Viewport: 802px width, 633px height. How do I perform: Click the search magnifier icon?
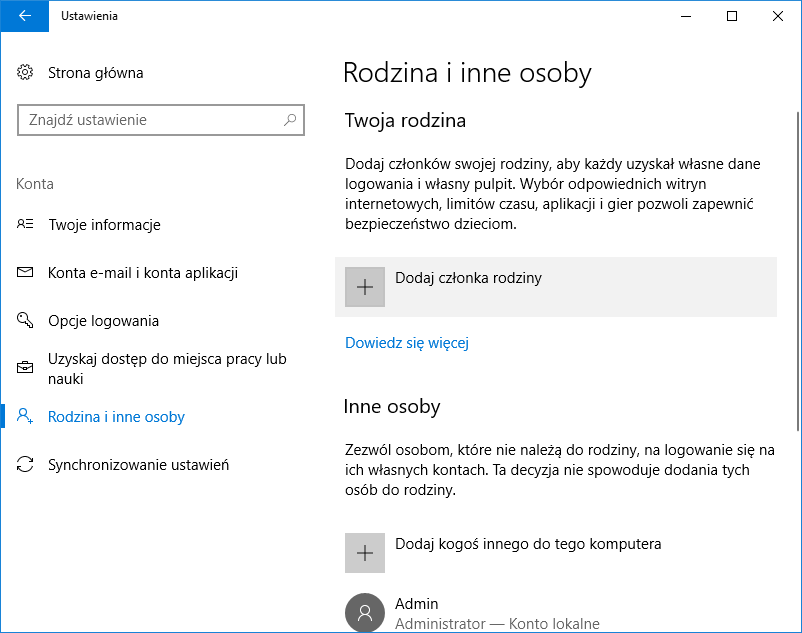point(290,120)
